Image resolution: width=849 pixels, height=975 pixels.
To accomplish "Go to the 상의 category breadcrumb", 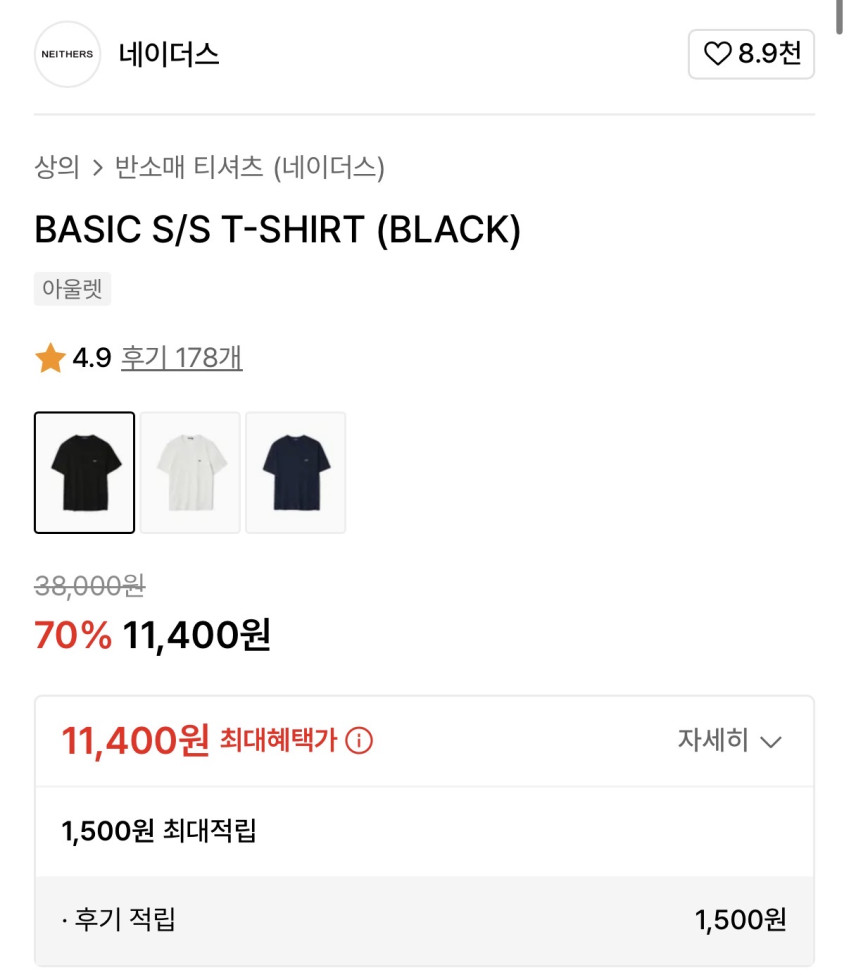I will (x=57, y=167).
